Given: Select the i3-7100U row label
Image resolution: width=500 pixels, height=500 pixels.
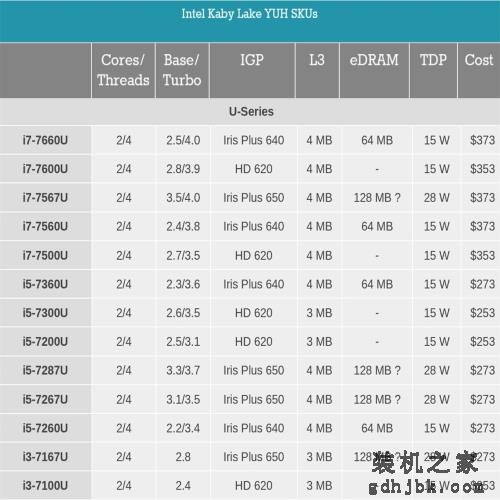Looking at the screenshot, I should coord(45,486).
